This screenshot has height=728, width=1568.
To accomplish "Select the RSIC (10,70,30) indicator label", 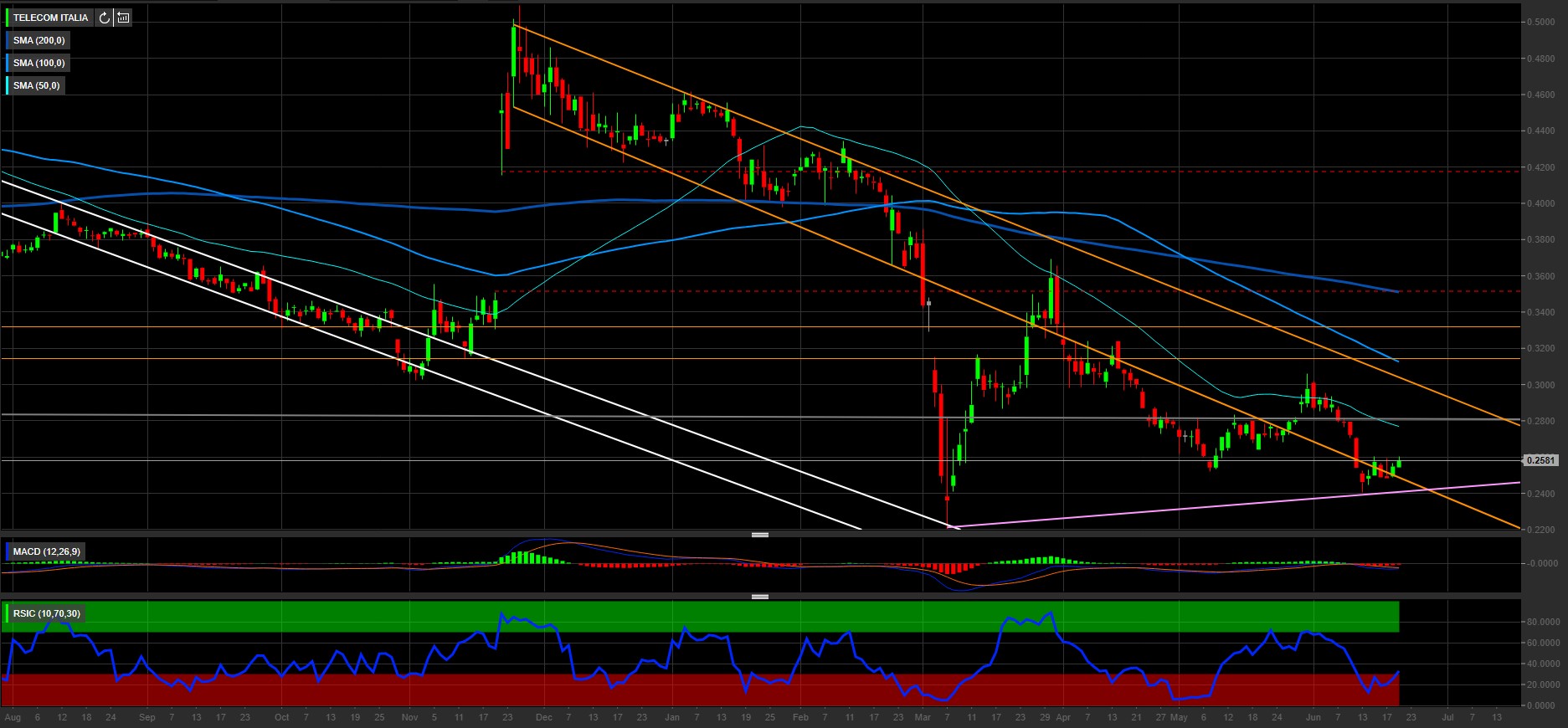I will [x=47, y=613].
